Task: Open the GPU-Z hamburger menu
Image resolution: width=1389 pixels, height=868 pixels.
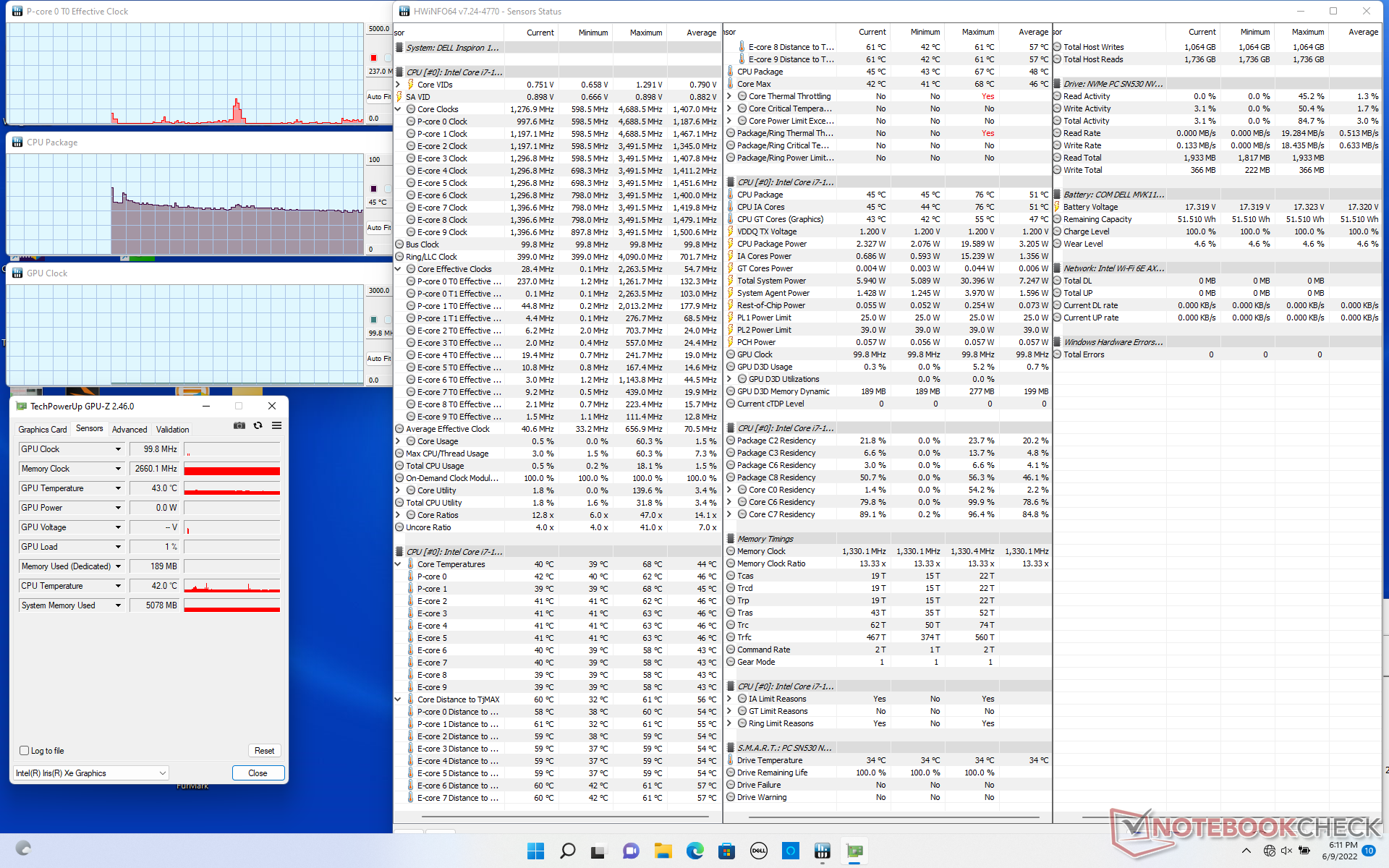Action: coord(276,426)
